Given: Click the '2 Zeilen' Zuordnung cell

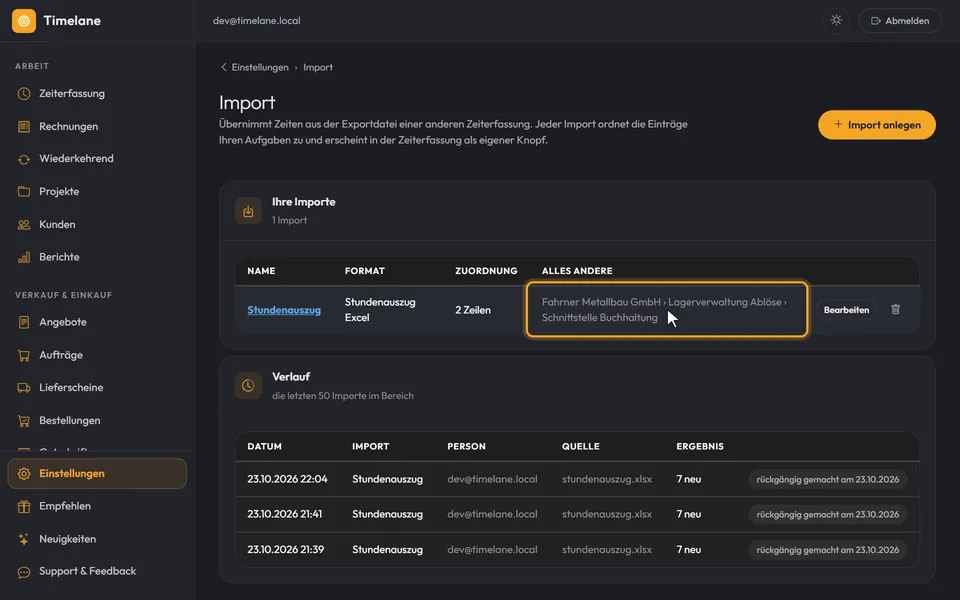Looking at the screenshot, I should click(x=473, y=310).
